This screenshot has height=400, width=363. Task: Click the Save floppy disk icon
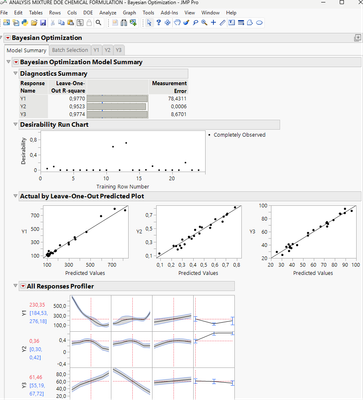[43, 23]
